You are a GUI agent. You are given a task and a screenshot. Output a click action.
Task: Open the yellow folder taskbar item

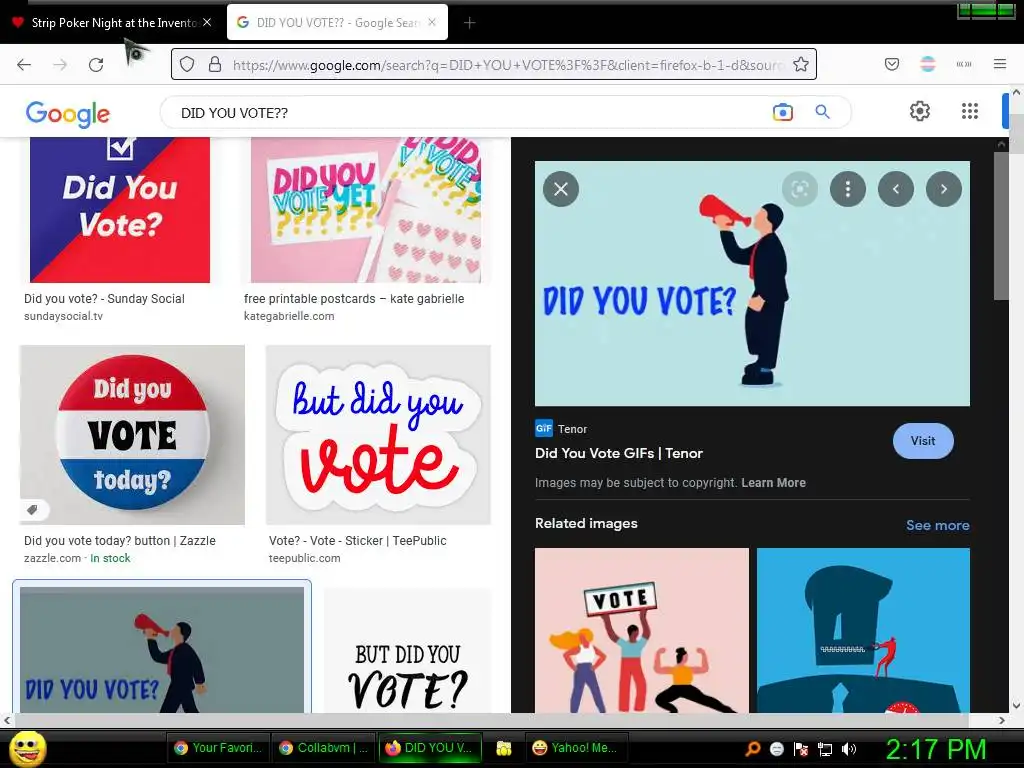tap(504, 748)
